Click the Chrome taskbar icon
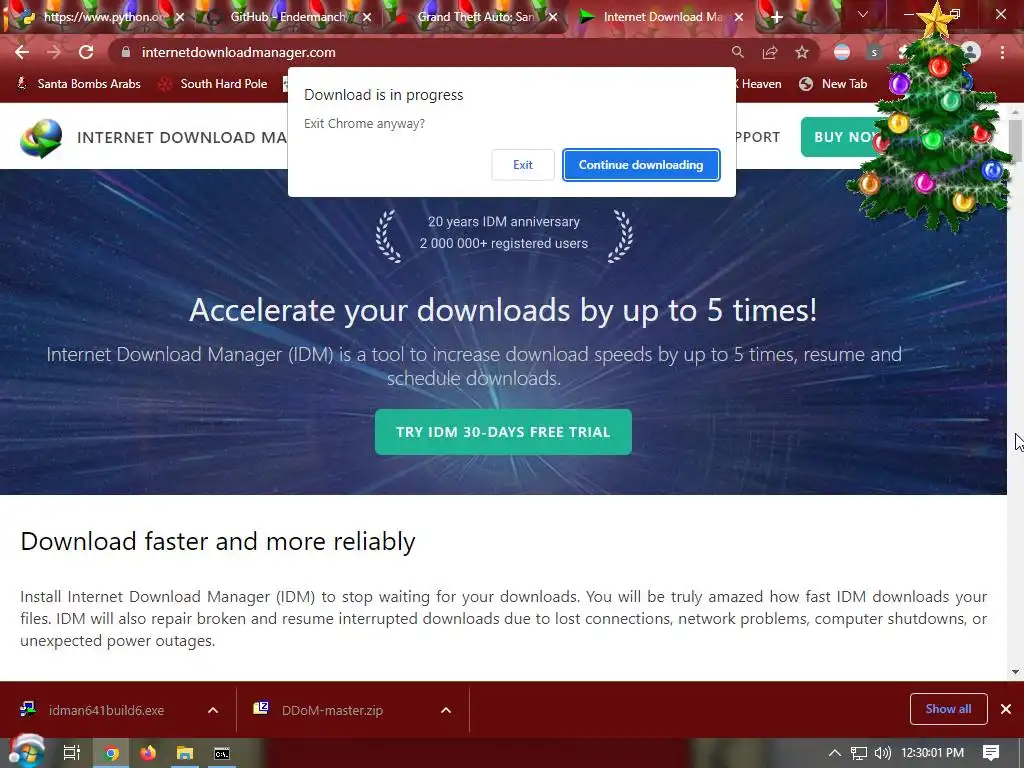 tap(111, 753)
